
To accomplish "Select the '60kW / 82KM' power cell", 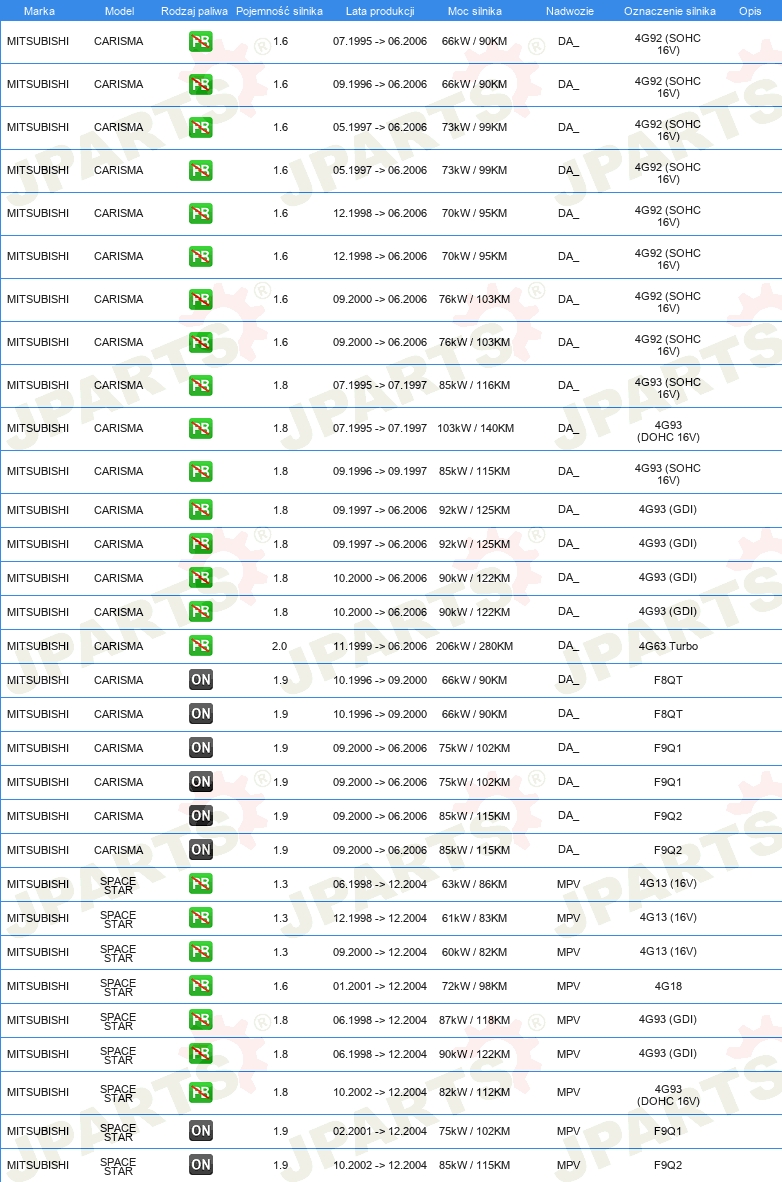I will [474, 952].
